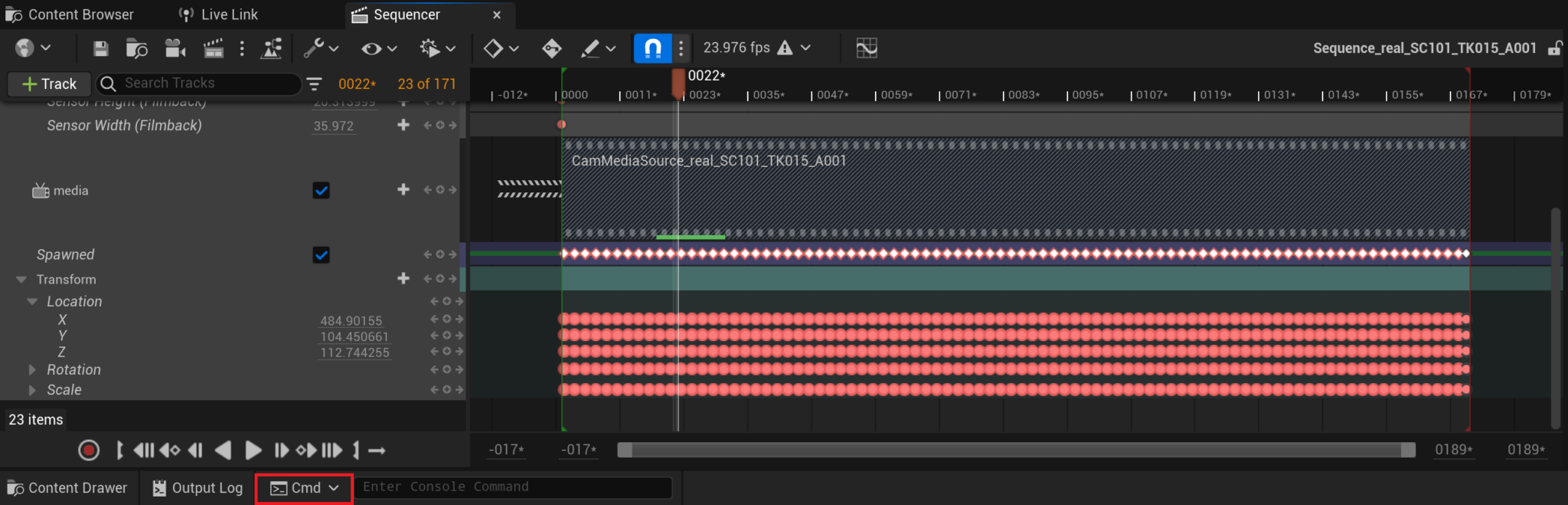Open the 23.976 fps frame rate dropdown
The width and height of the screenshot is (1568, 505).
pyautogui.click(x=756, y=48)
